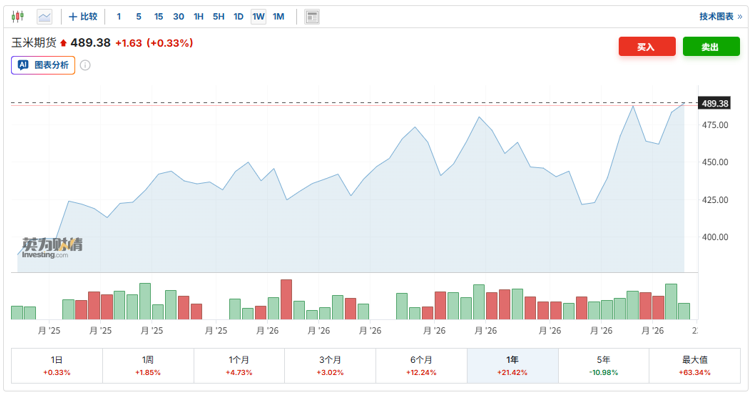Switch to candlestick chart type
Image resolution: width=753 pixels, height=396 pixels.
[x=18, y=17]
